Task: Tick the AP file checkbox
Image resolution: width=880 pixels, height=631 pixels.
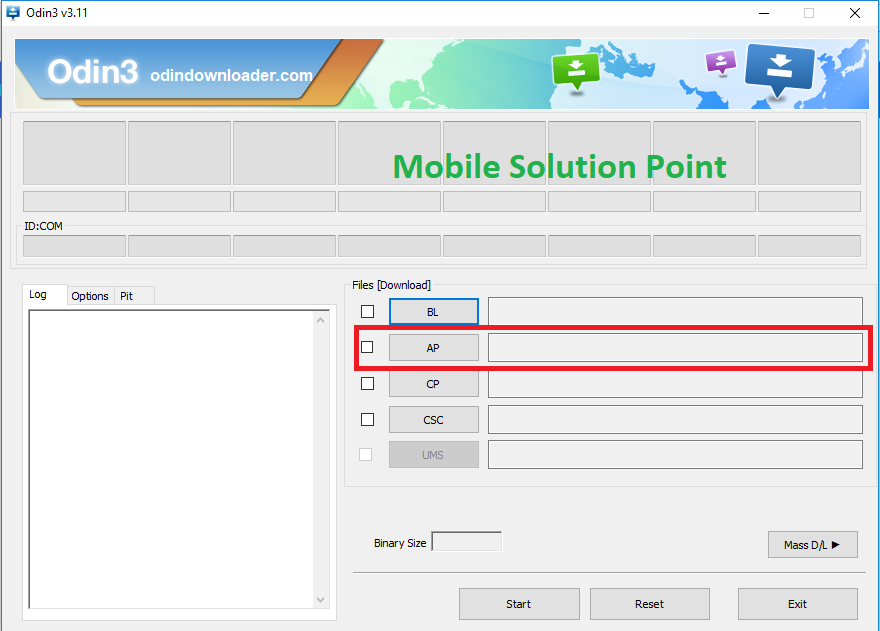Action: [367, 347]
